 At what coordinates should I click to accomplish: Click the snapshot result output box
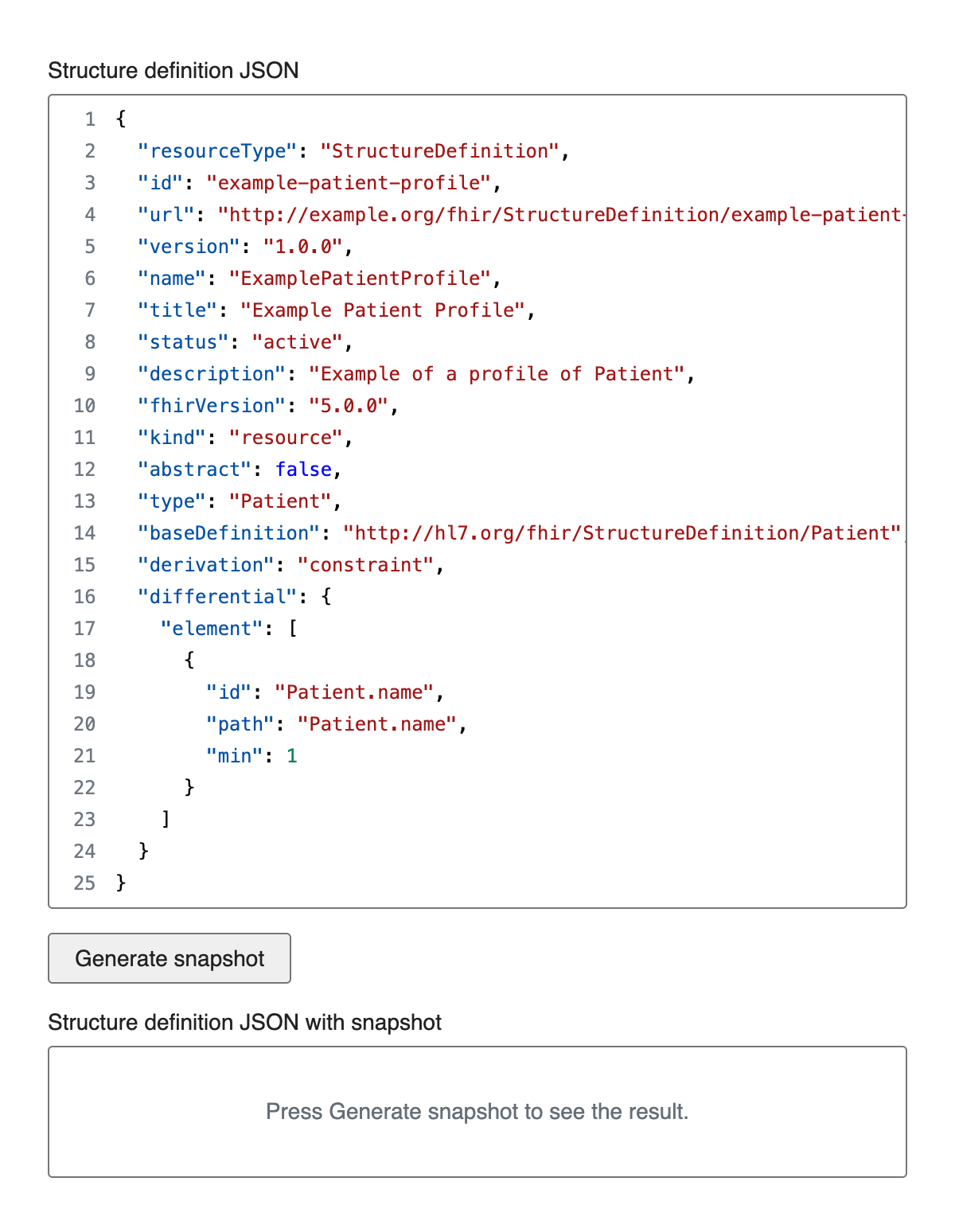pos(477,1111)
